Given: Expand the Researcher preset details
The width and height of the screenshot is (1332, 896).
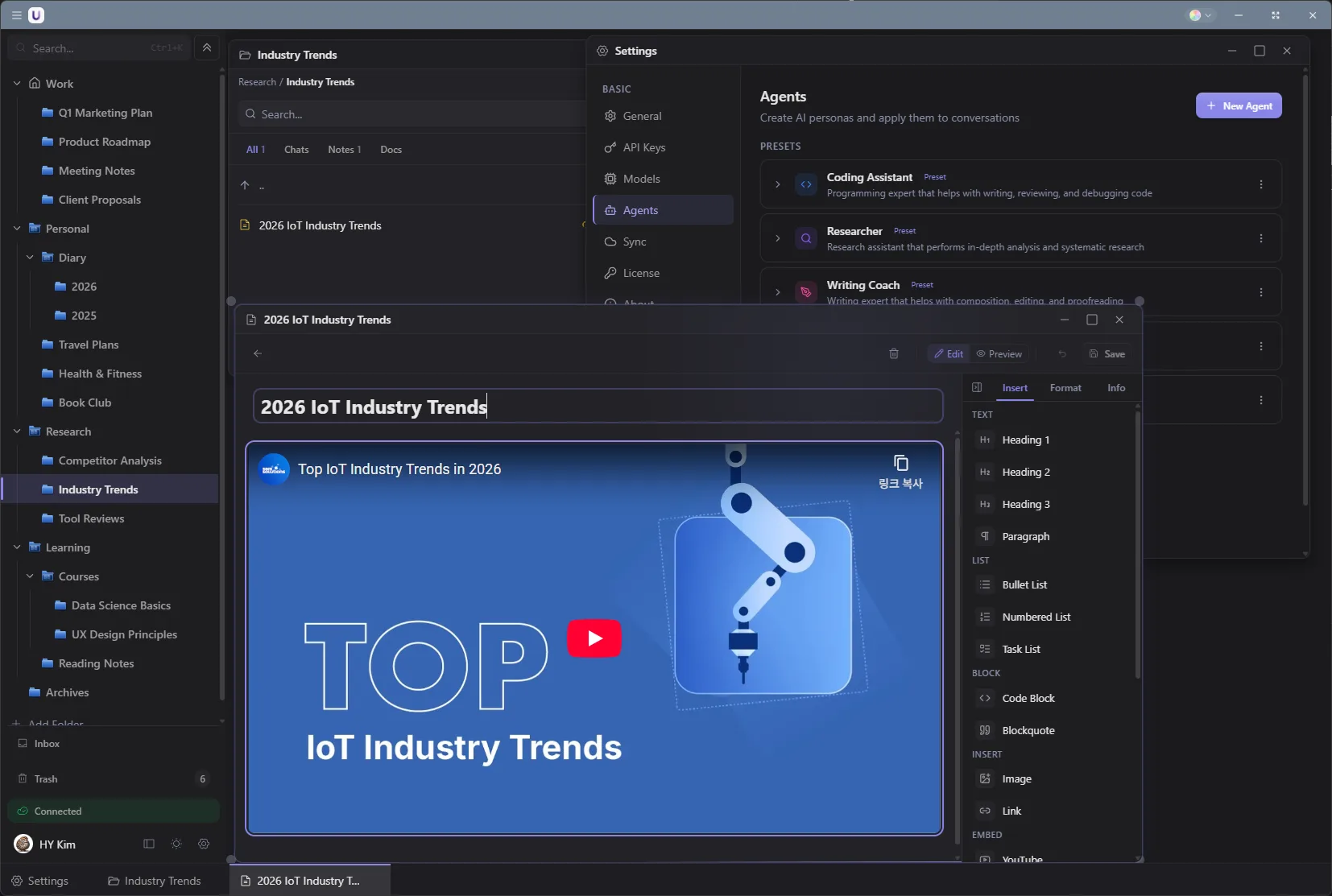Looking at the screenshot, I should pos(778,239).
